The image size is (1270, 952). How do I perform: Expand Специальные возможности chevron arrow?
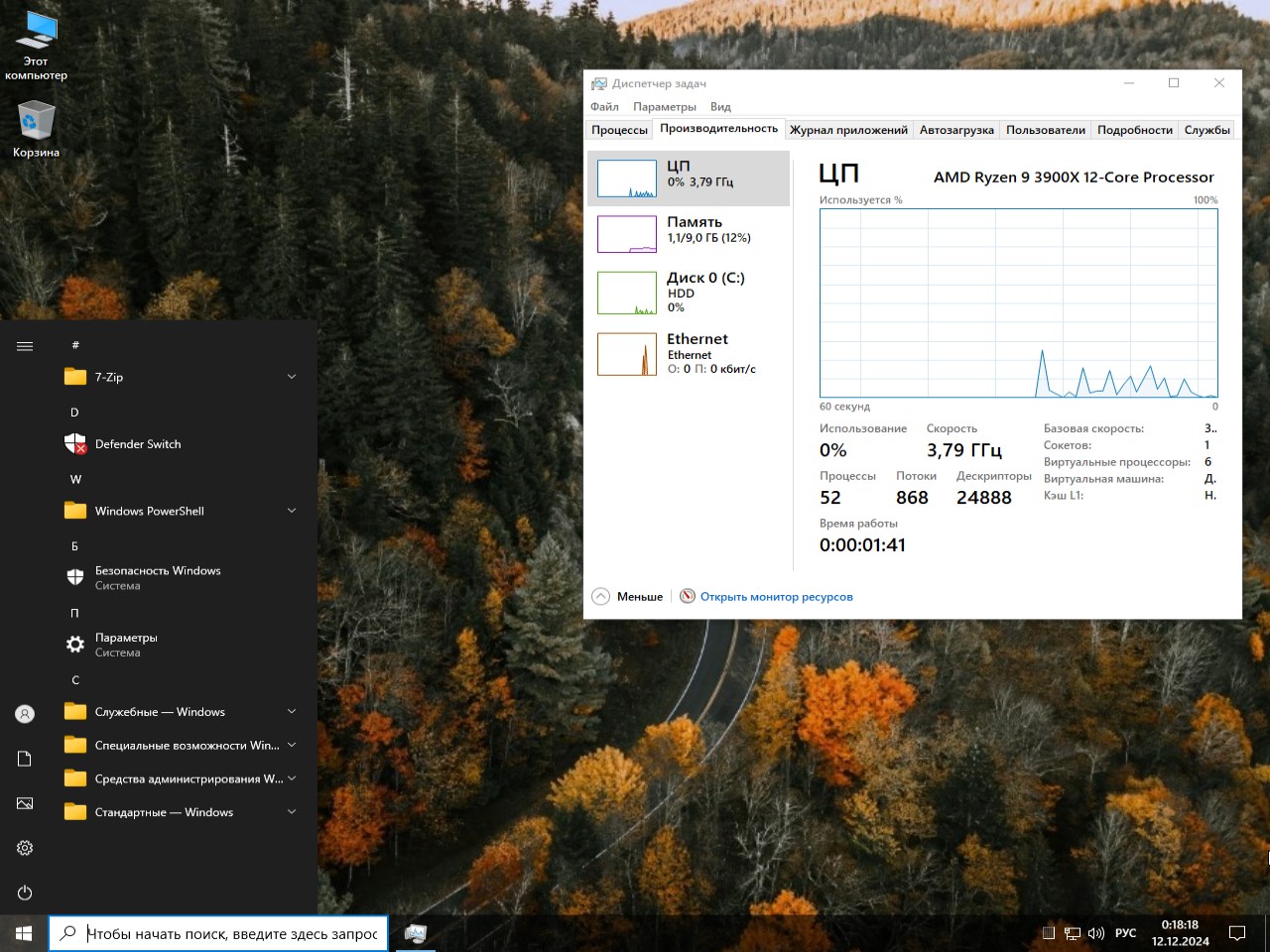[292, 745]
